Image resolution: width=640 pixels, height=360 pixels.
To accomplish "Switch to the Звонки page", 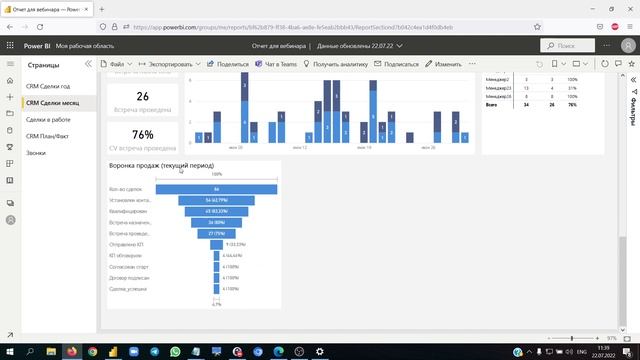I will 36,153.
